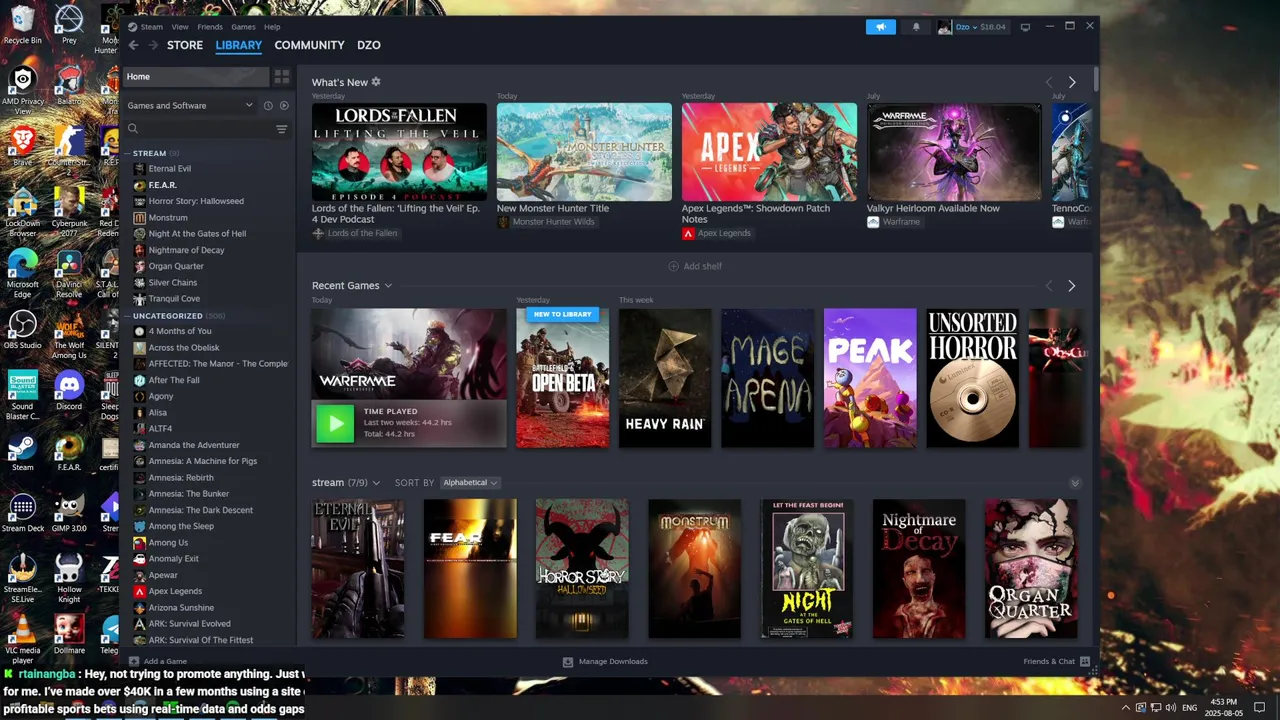
Task: Open the notifications bell
Action: 916,27
